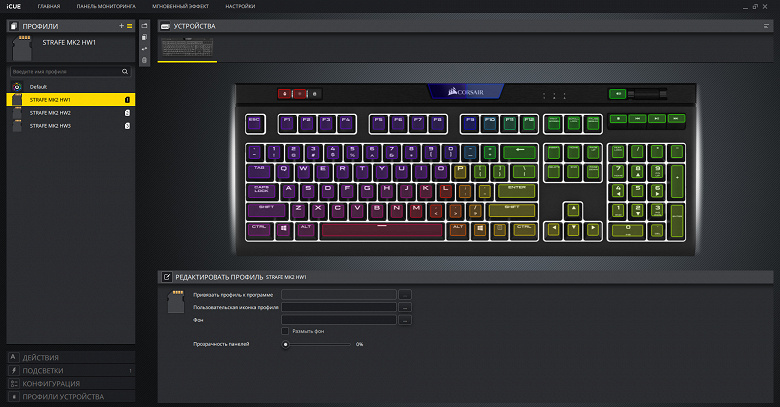The width and height of the screenshot is (780, 407).
Task: Select the next track media key
Action: pyautogui.click(x=676, y=118)
